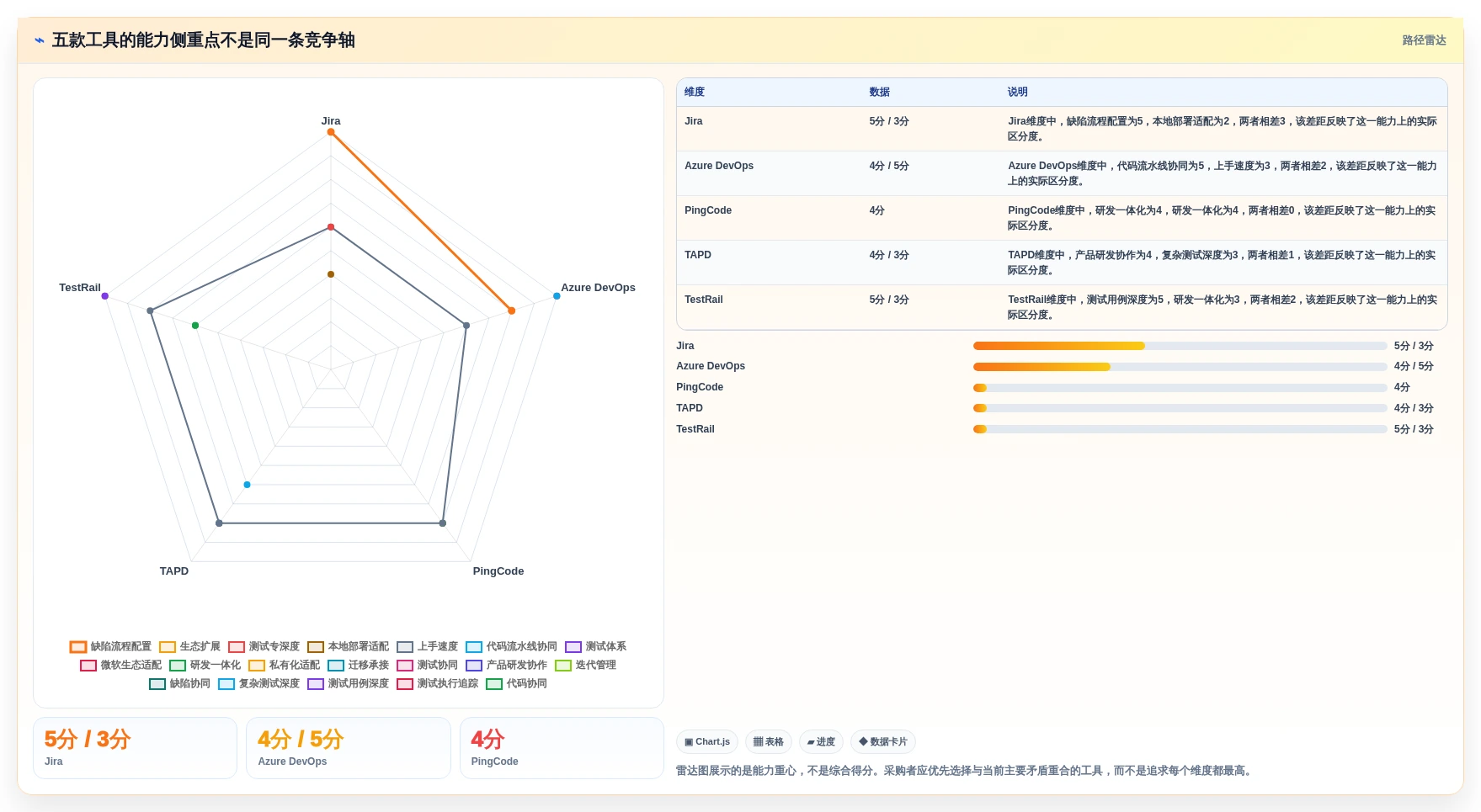Open the Azure DevOps 4分 / 5分 stat card
The width and height of the screenshot is (1481, 812).
click(349, 748)
